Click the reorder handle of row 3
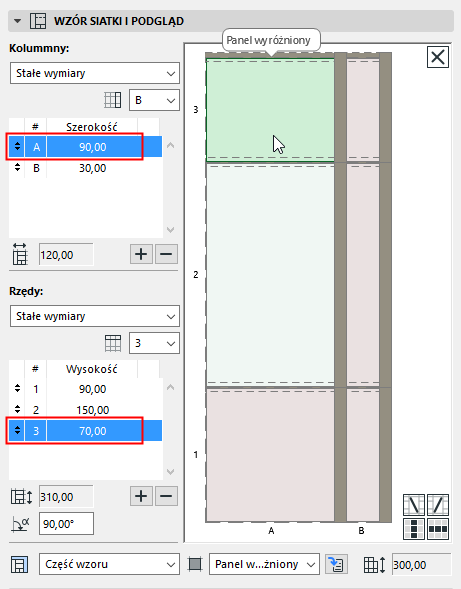 (17, 430)
